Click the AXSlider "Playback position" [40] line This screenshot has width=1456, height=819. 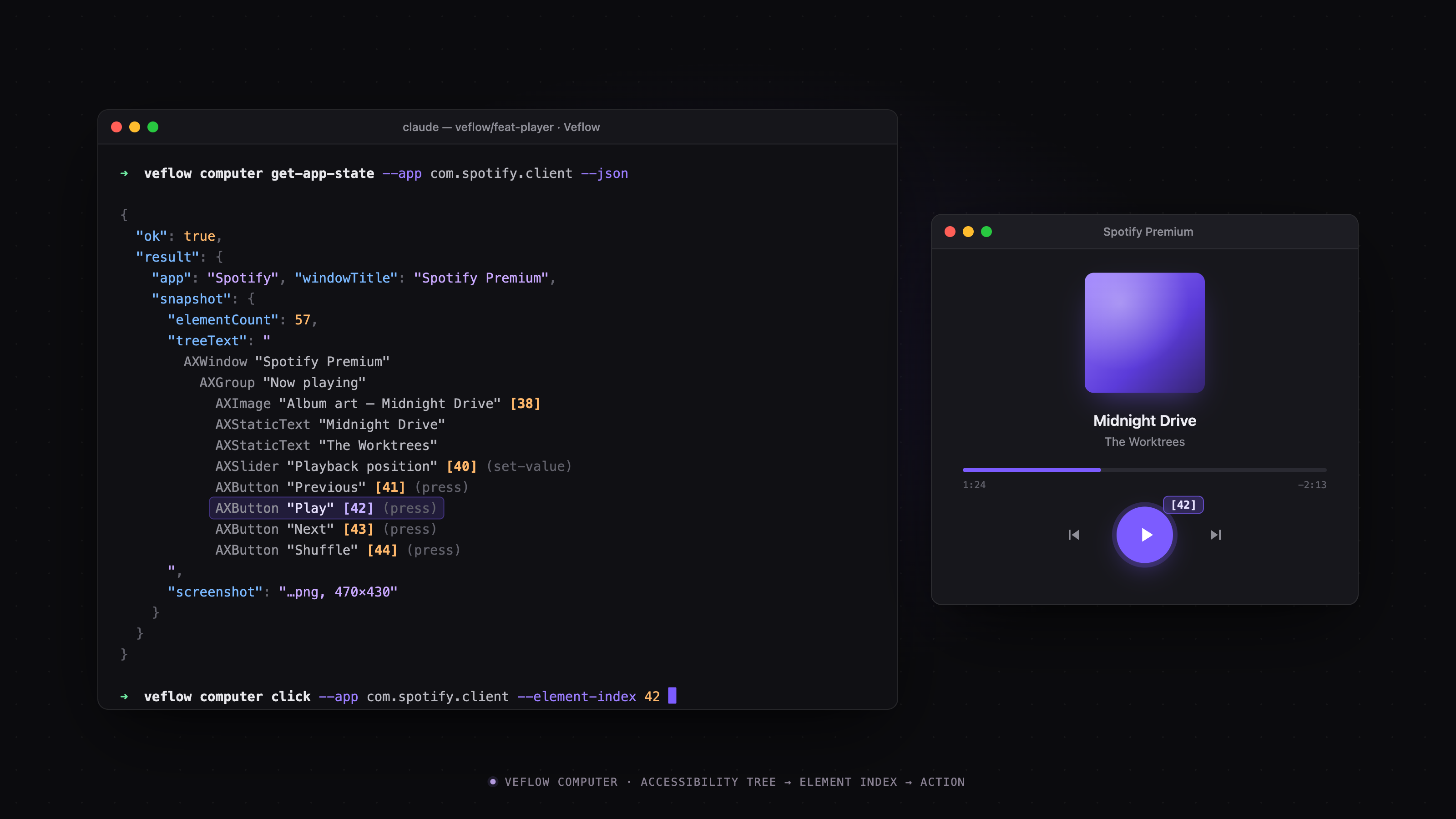394,466
